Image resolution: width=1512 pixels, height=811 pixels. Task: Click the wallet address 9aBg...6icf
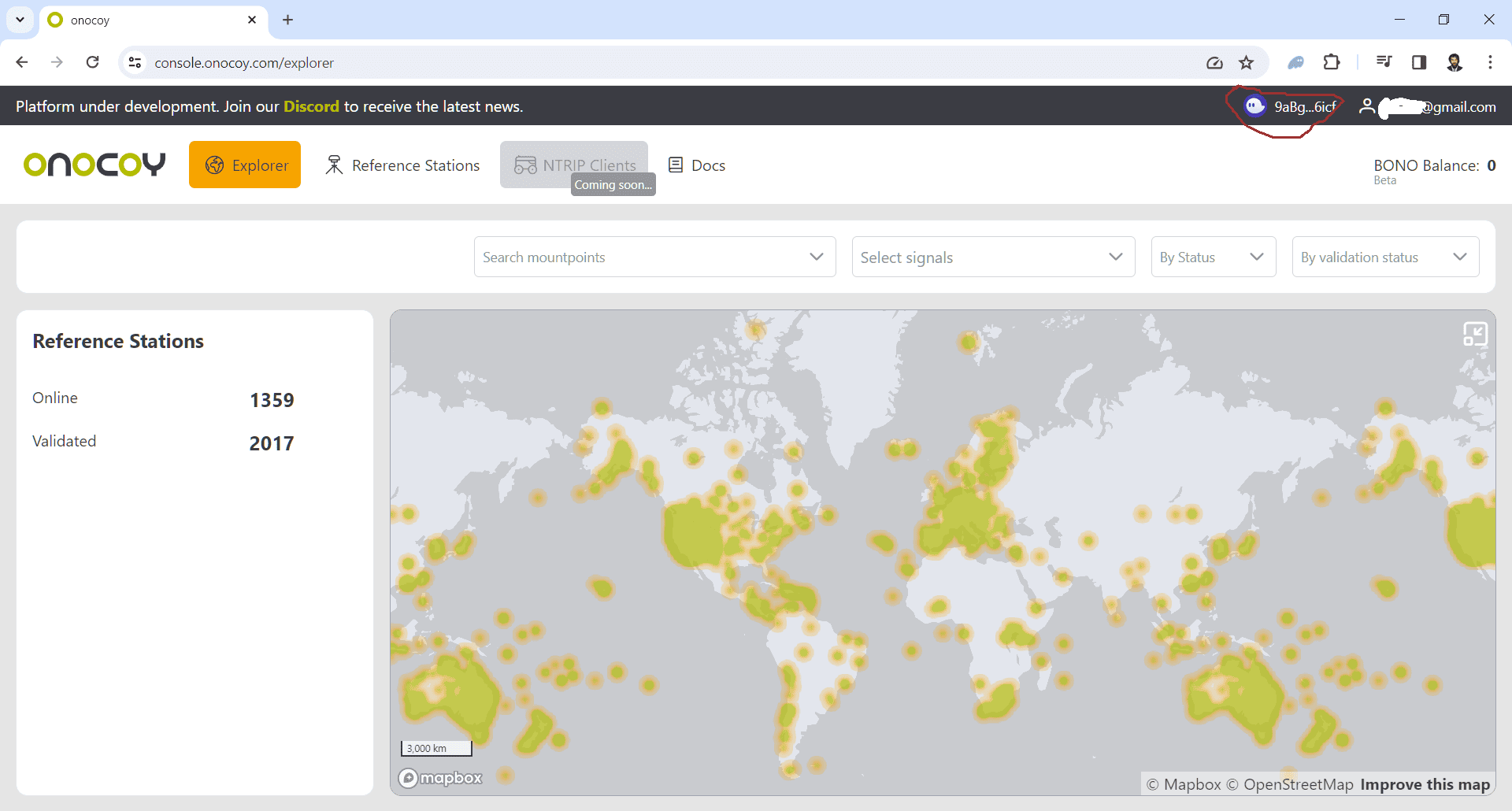(x=1305, y=106)
